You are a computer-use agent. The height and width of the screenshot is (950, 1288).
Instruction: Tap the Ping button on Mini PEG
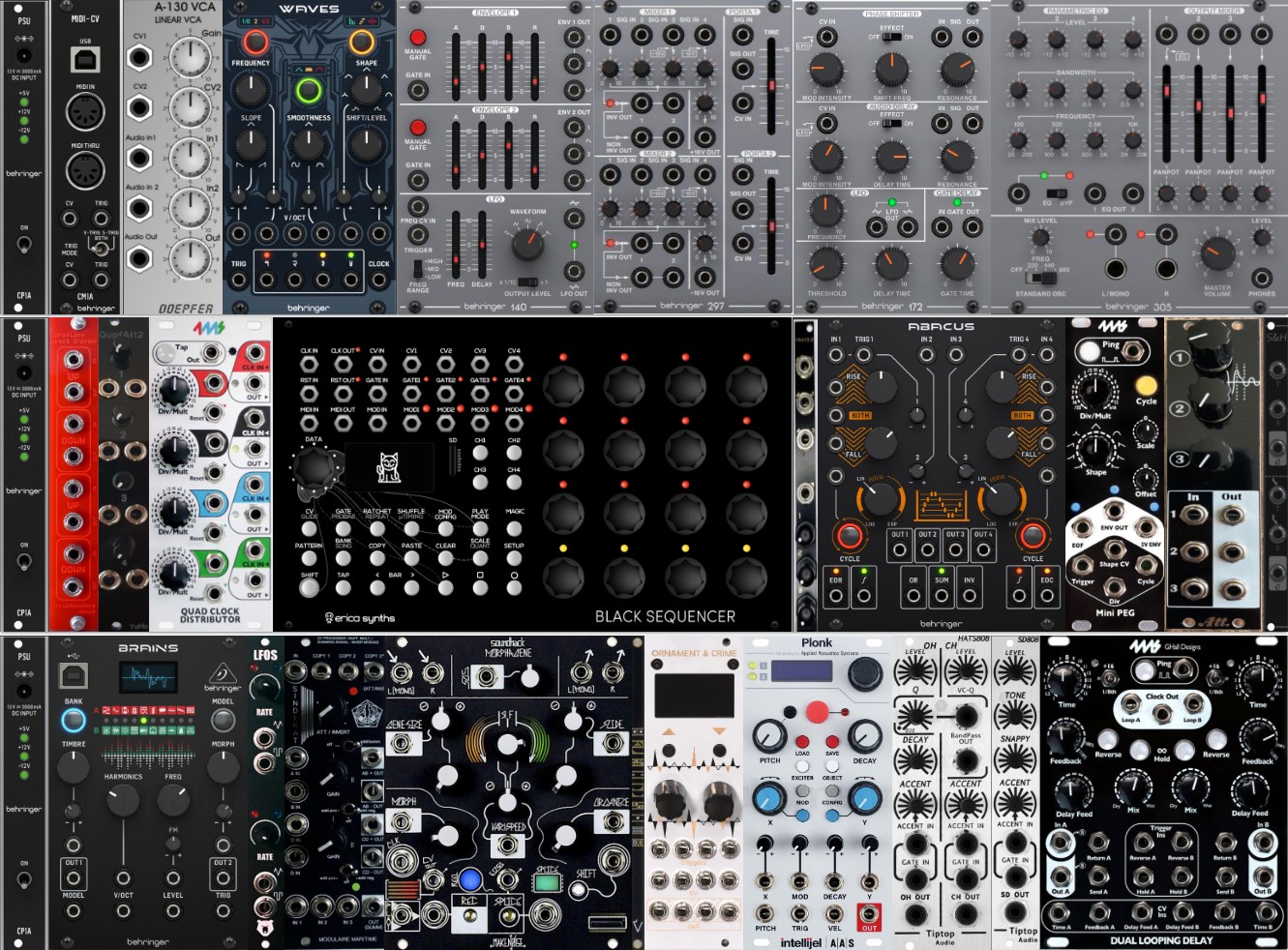click(1090, 351)
